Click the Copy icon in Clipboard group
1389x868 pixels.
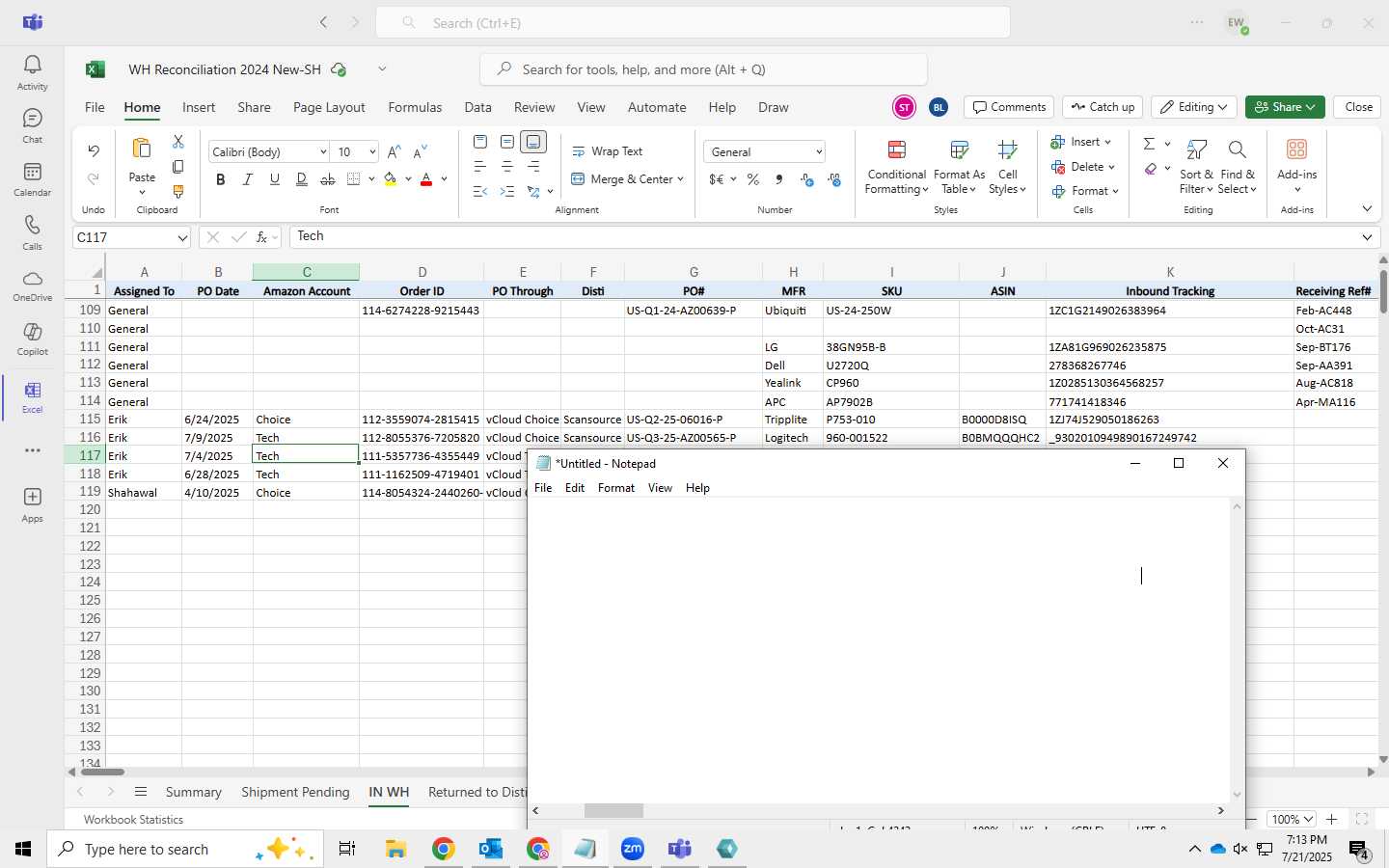178,167
